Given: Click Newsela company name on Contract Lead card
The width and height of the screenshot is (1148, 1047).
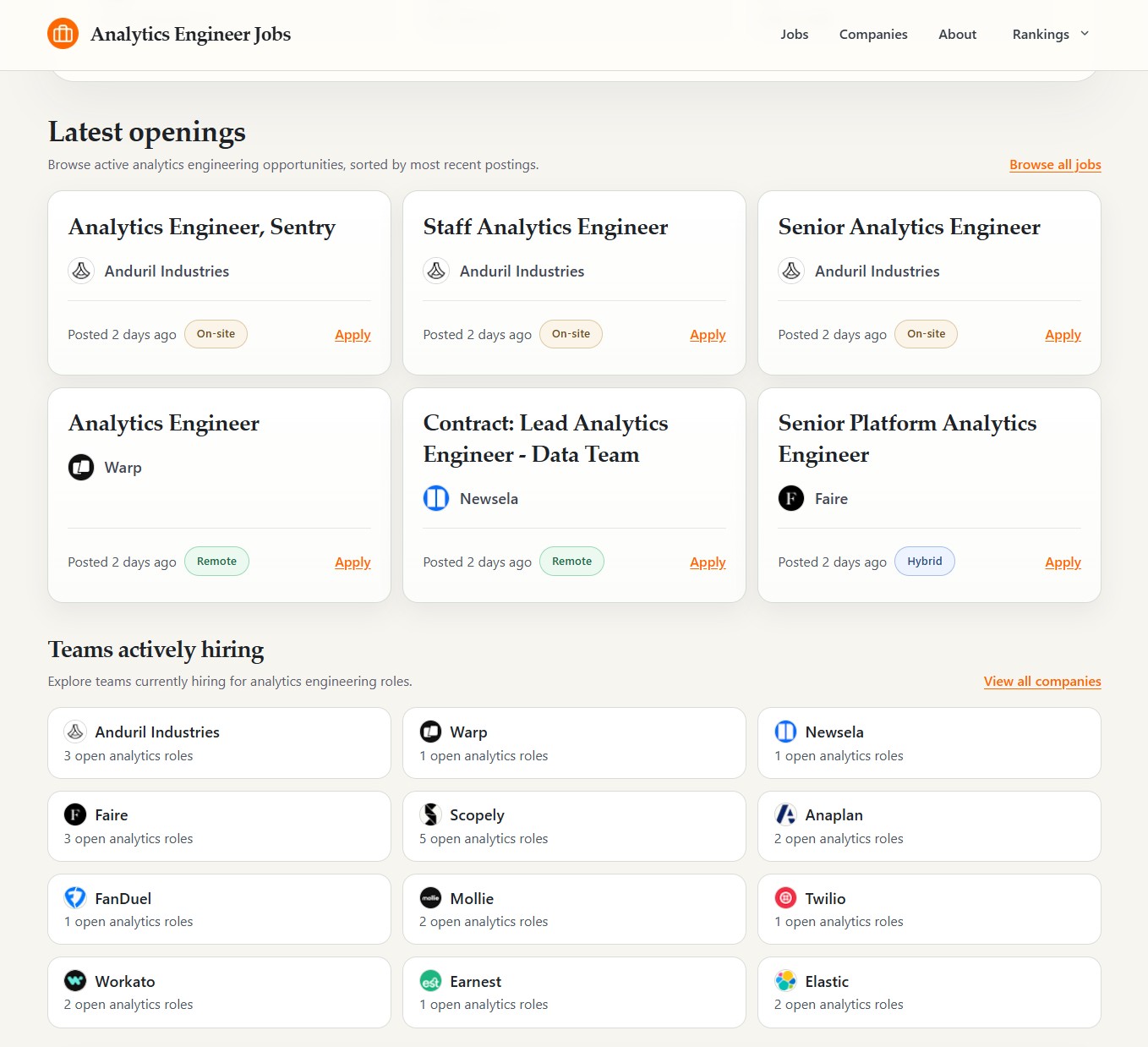Looking at the screenshot, I should coord(489,499).
